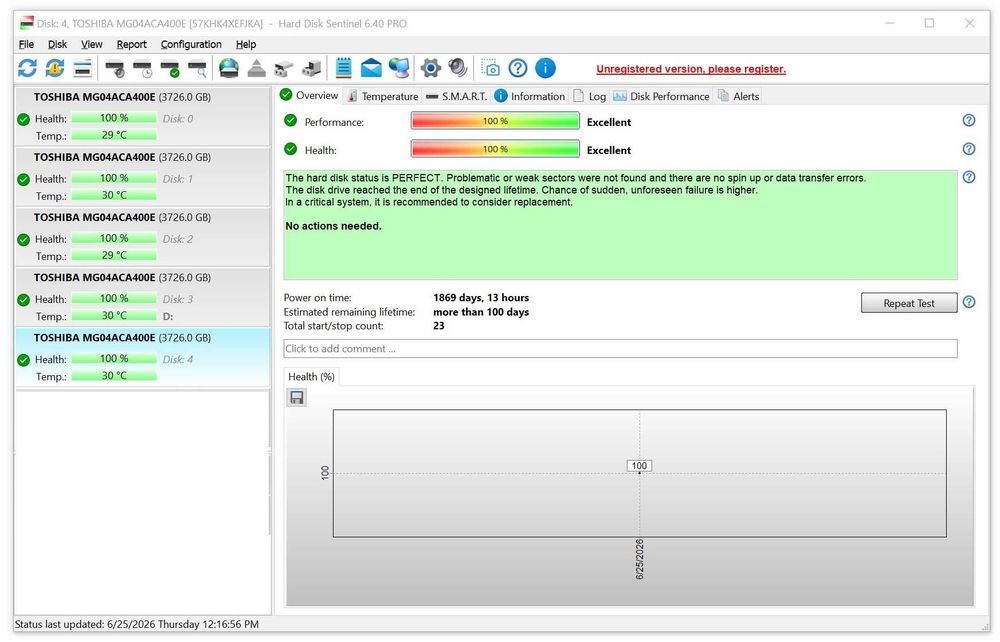1000x642 pixels.
Task: Click the blue Refresh arrows icon
Action: 27,68
